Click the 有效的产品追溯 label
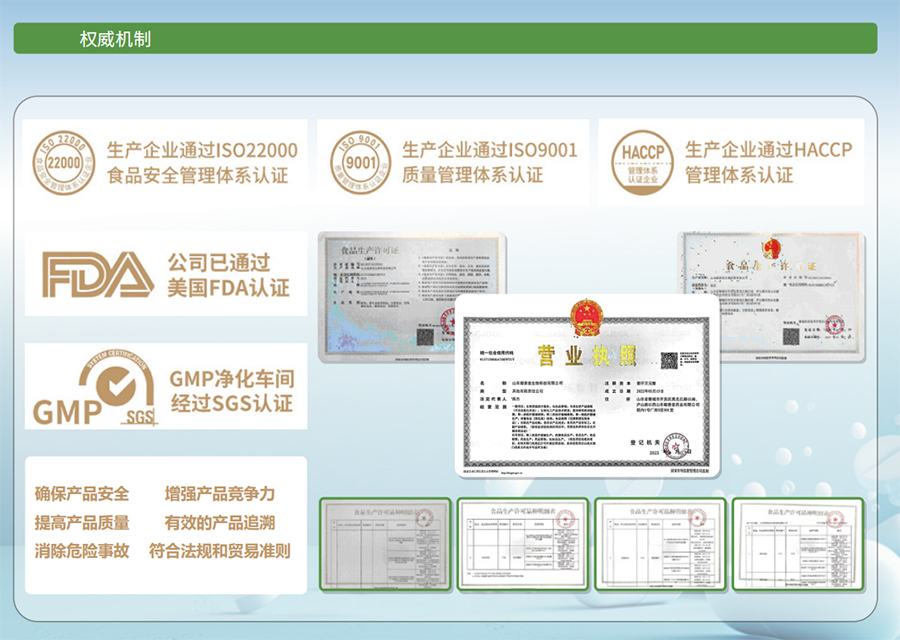 pos(220,522)
